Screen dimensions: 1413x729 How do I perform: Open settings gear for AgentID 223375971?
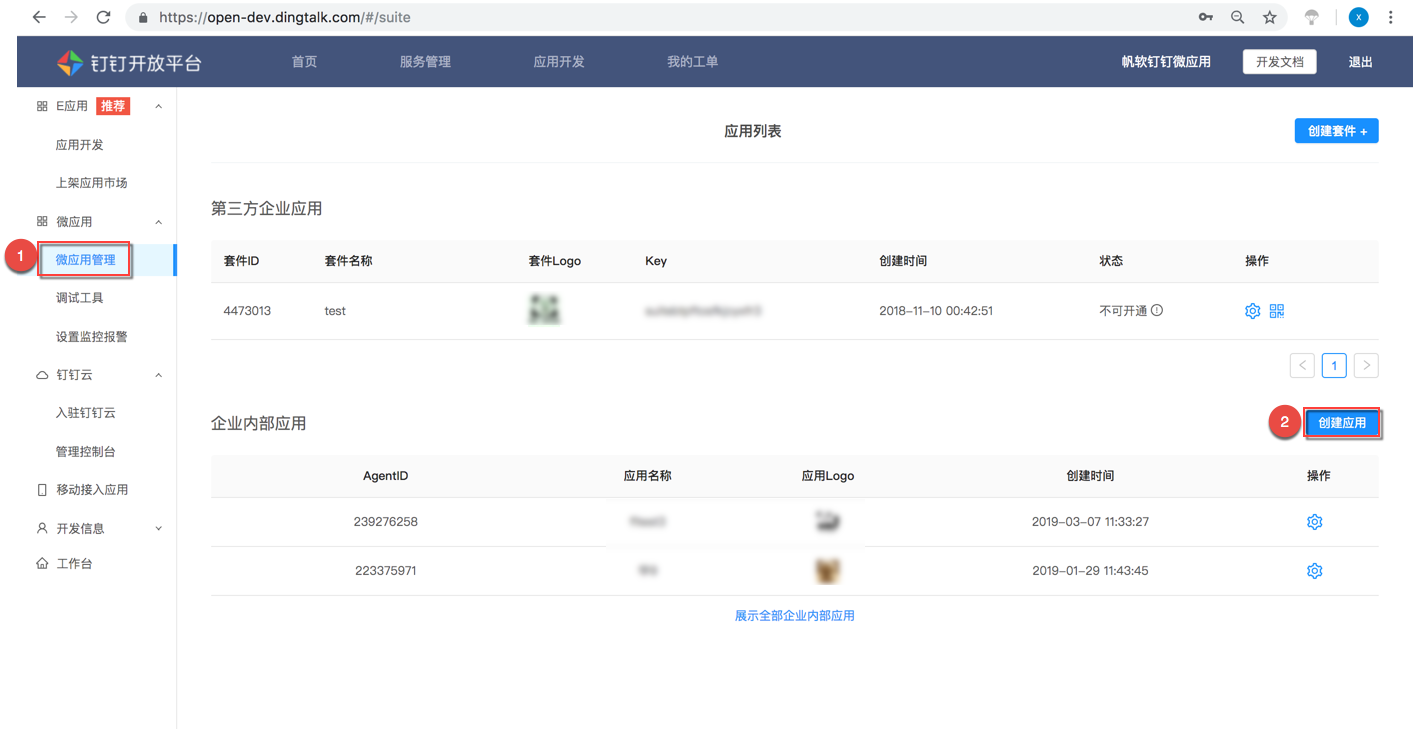pos(1315,571)
